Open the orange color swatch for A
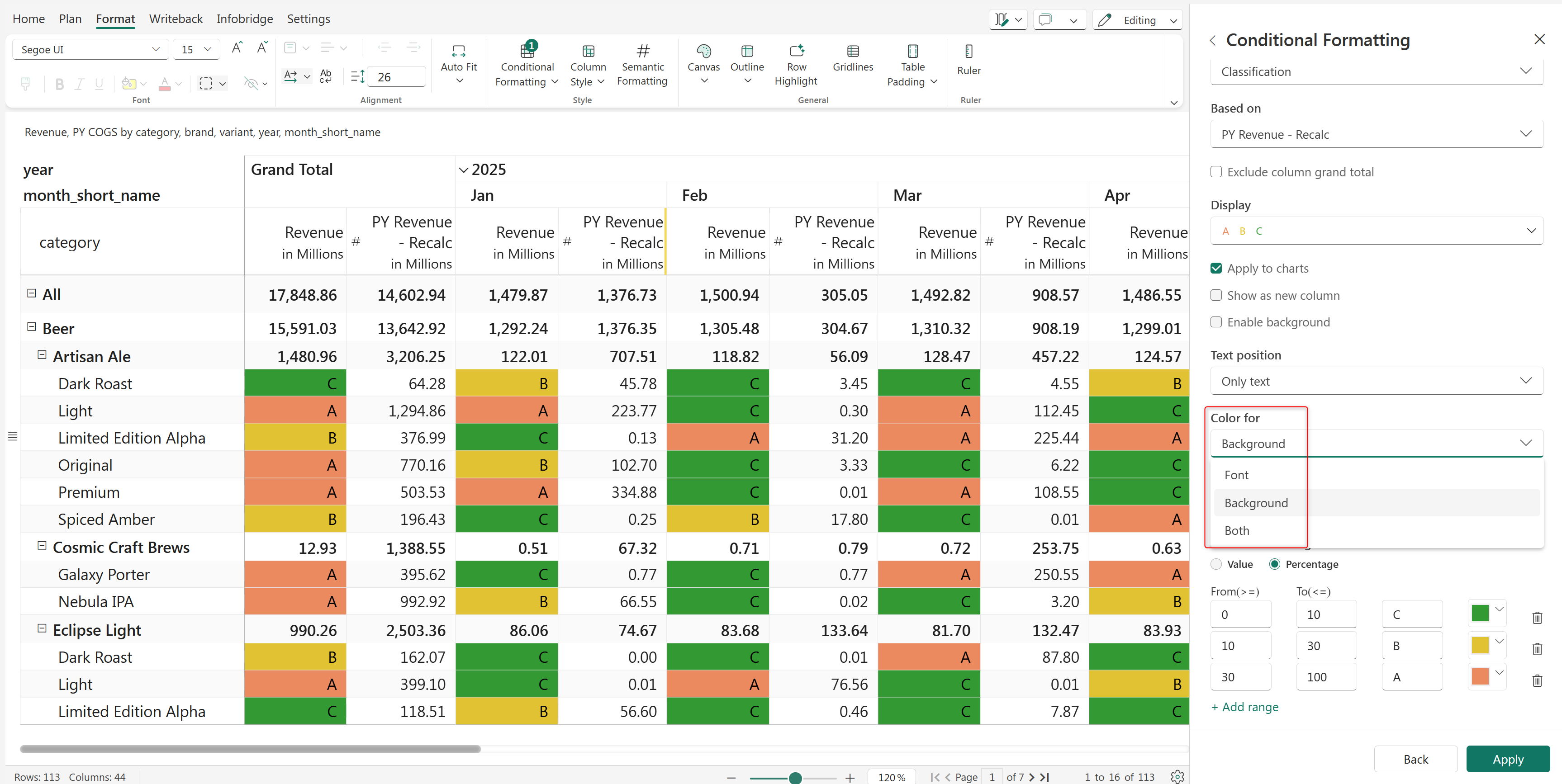The height and width of the screenshot is (784, 1562). (1480, 676)
